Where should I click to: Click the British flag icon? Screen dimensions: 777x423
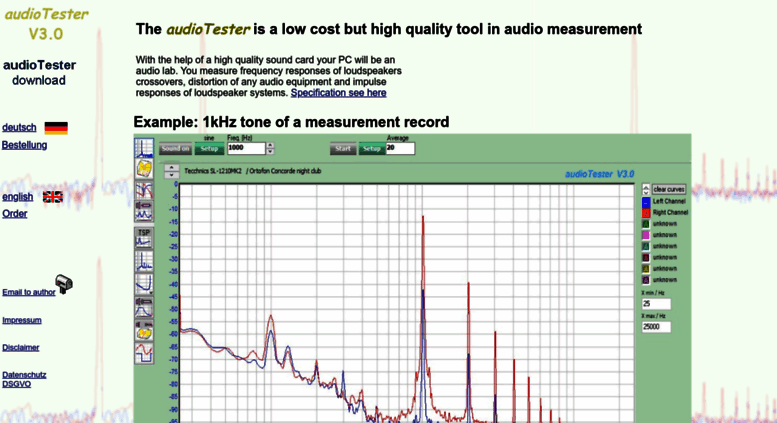[53, 197]
